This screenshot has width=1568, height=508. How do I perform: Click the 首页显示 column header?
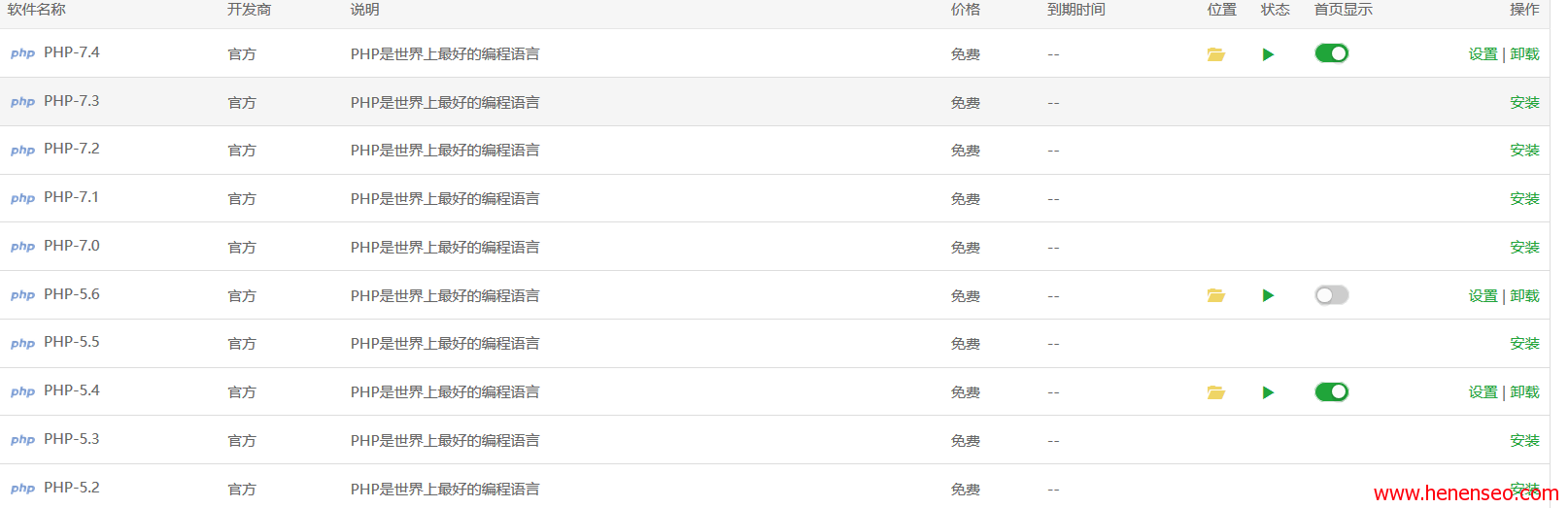(1344, 10)
